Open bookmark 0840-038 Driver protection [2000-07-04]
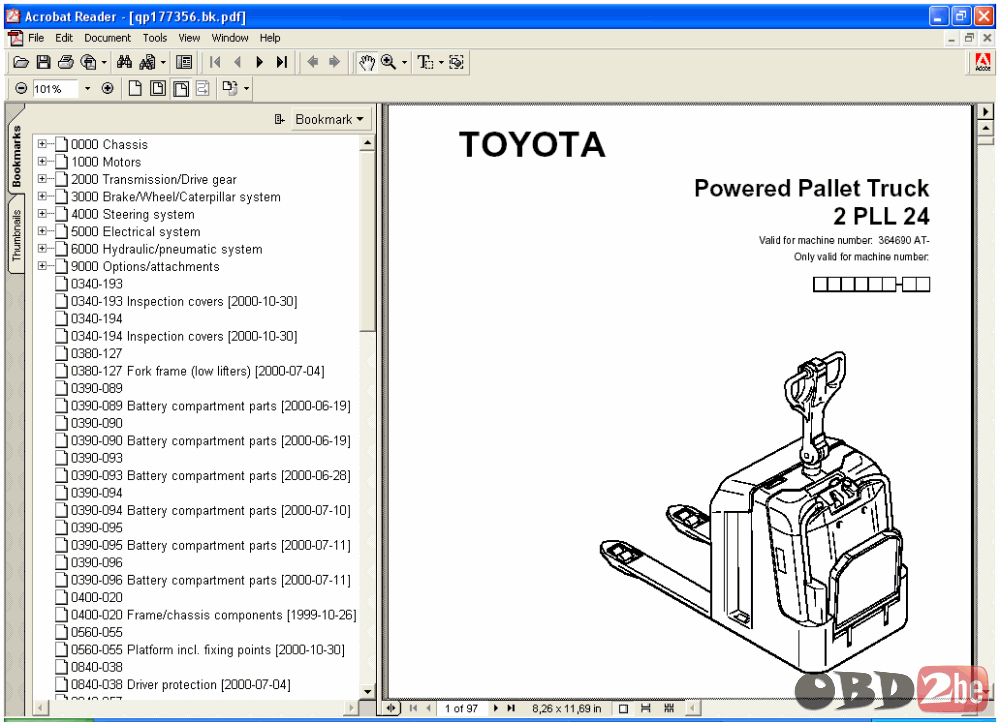This screenshot has height=722, width=1000. coord(180,684)
